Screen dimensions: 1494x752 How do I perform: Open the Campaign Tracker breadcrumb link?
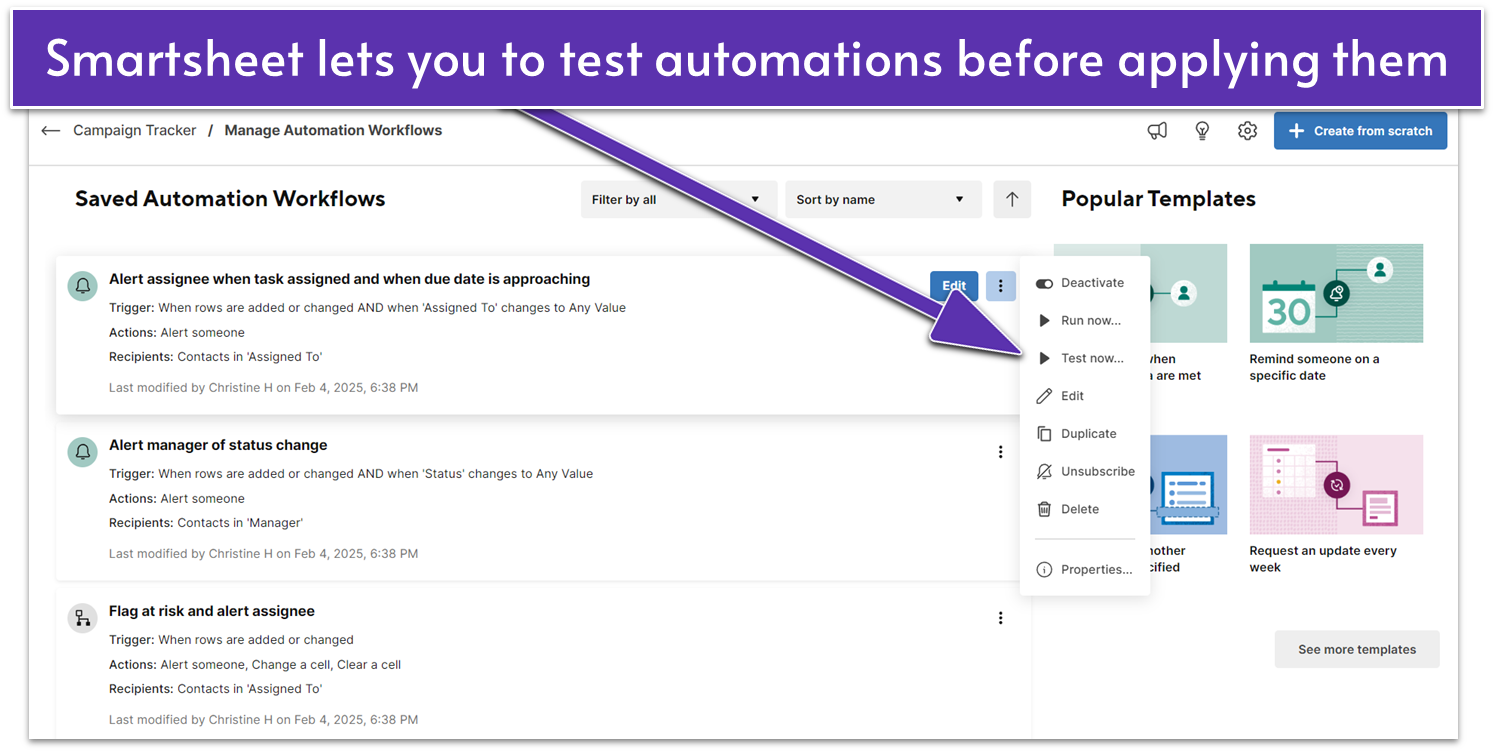point(135,131)
